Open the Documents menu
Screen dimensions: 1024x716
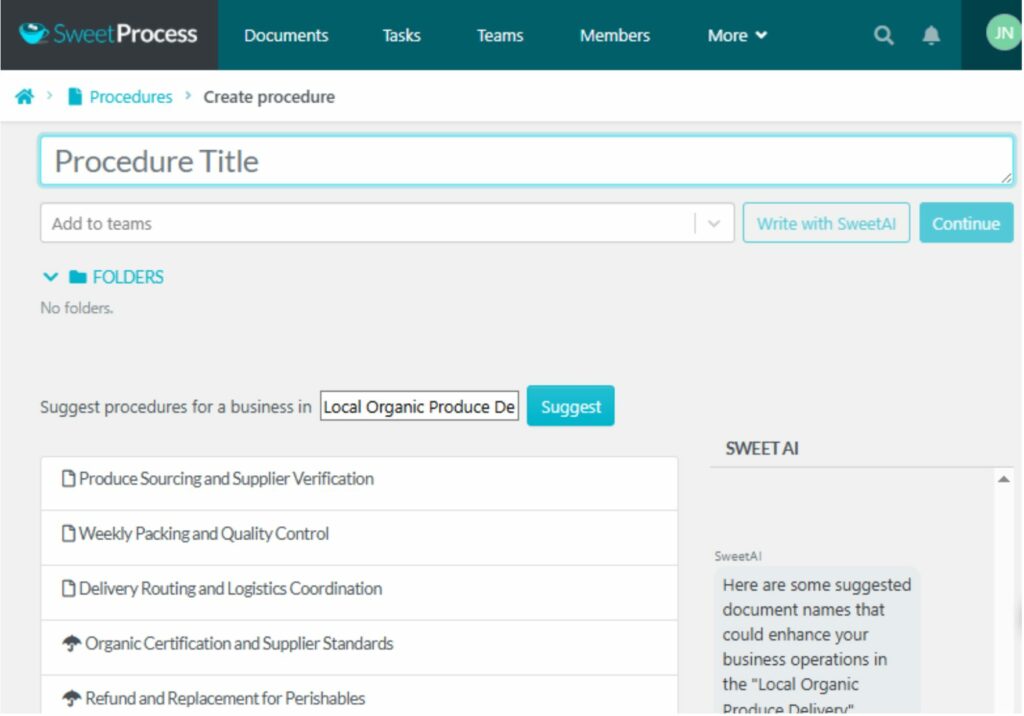pos(286,35)
